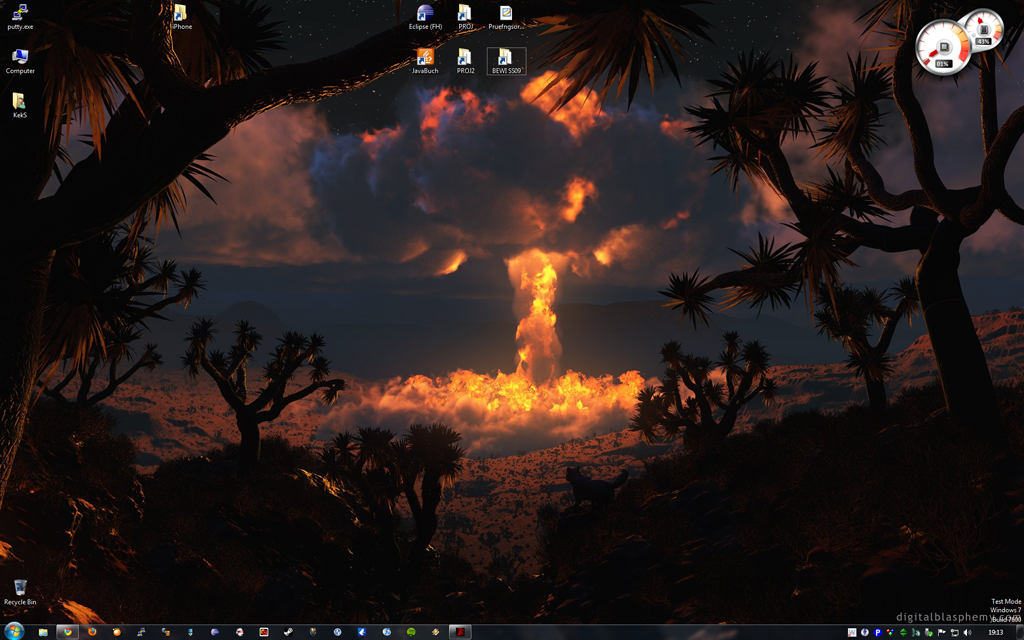Launch Google Chrome from the taskbar

pyautogui.click(x=67, y=632)
